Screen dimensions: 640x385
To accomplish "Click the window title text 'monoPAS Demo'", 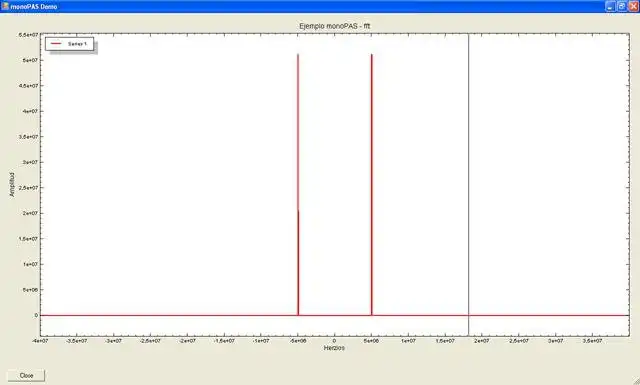I will 34,7.
